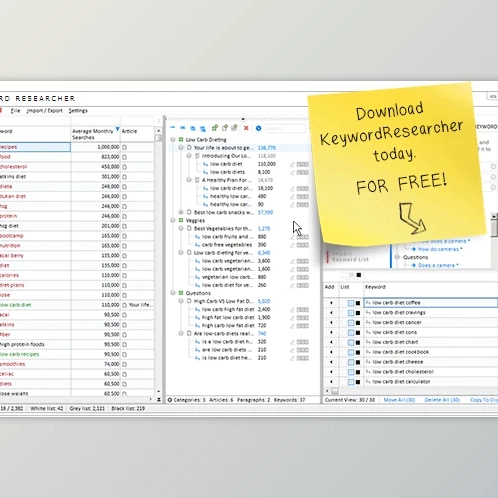498x498 pixels.
Task: Click 'Grey list: 2,121' status entry
Action: point(87,408)
